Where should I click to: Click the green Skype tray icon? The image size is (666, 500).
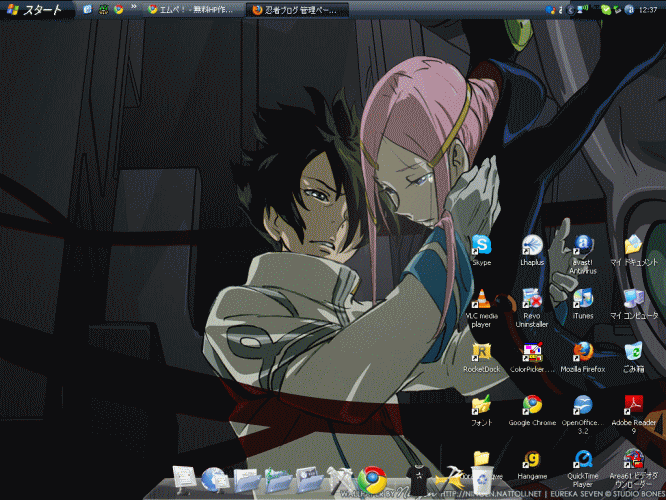(x=606, y=10)
